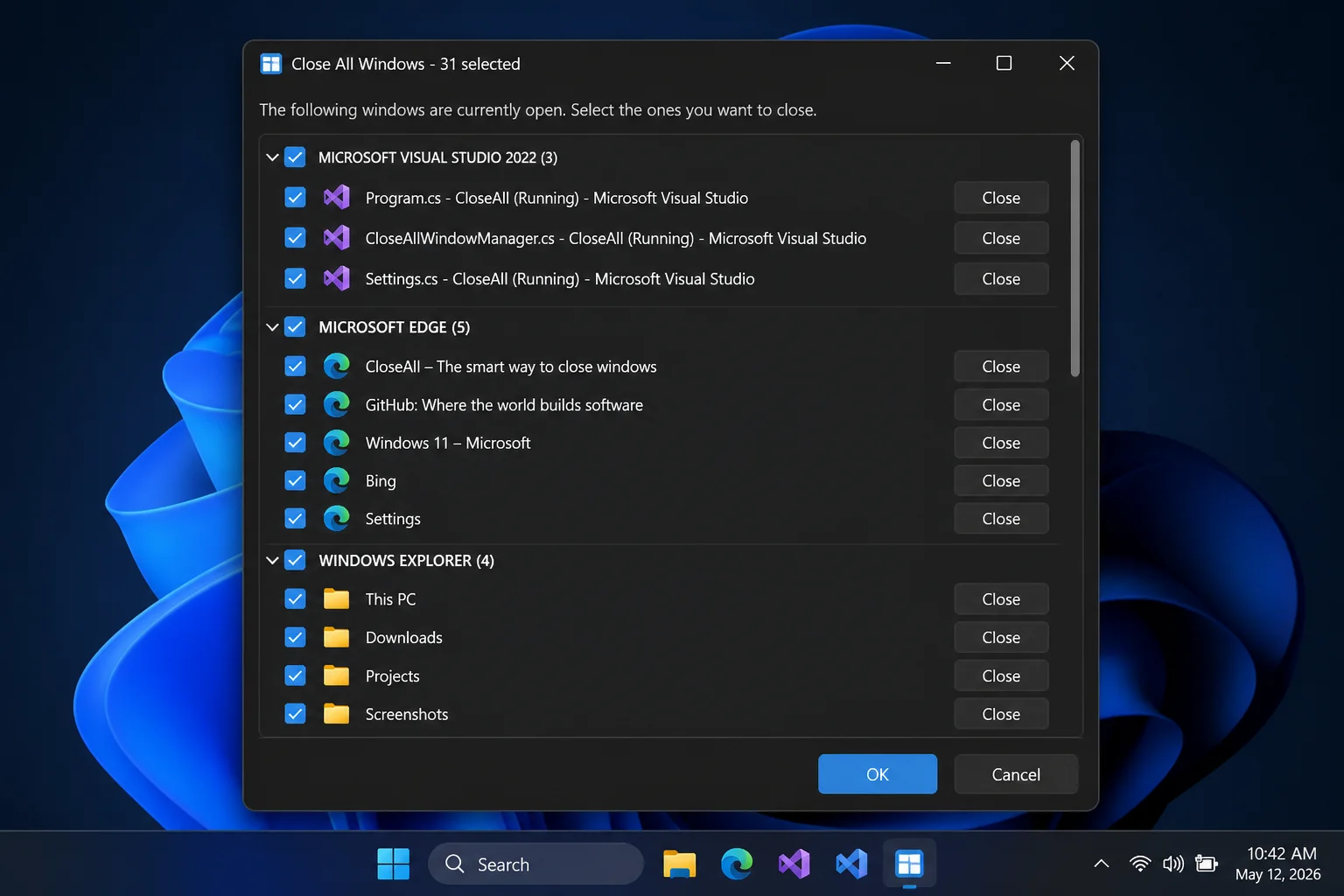Select the 'GitHub: Where the world builds software' text
The height and width of the screenshot is (896, 1344).
[x=504, y=404]
